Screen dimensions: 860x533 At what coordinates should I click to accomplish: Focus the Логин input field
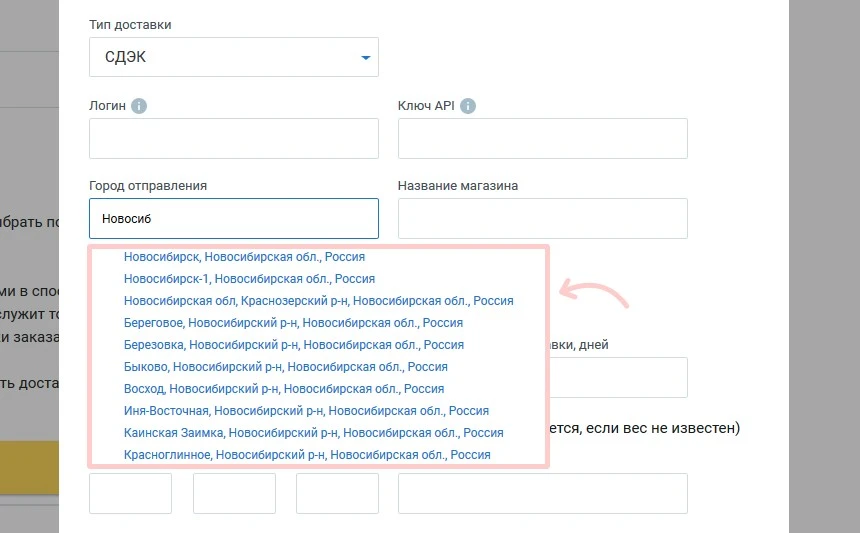point(233,138)
